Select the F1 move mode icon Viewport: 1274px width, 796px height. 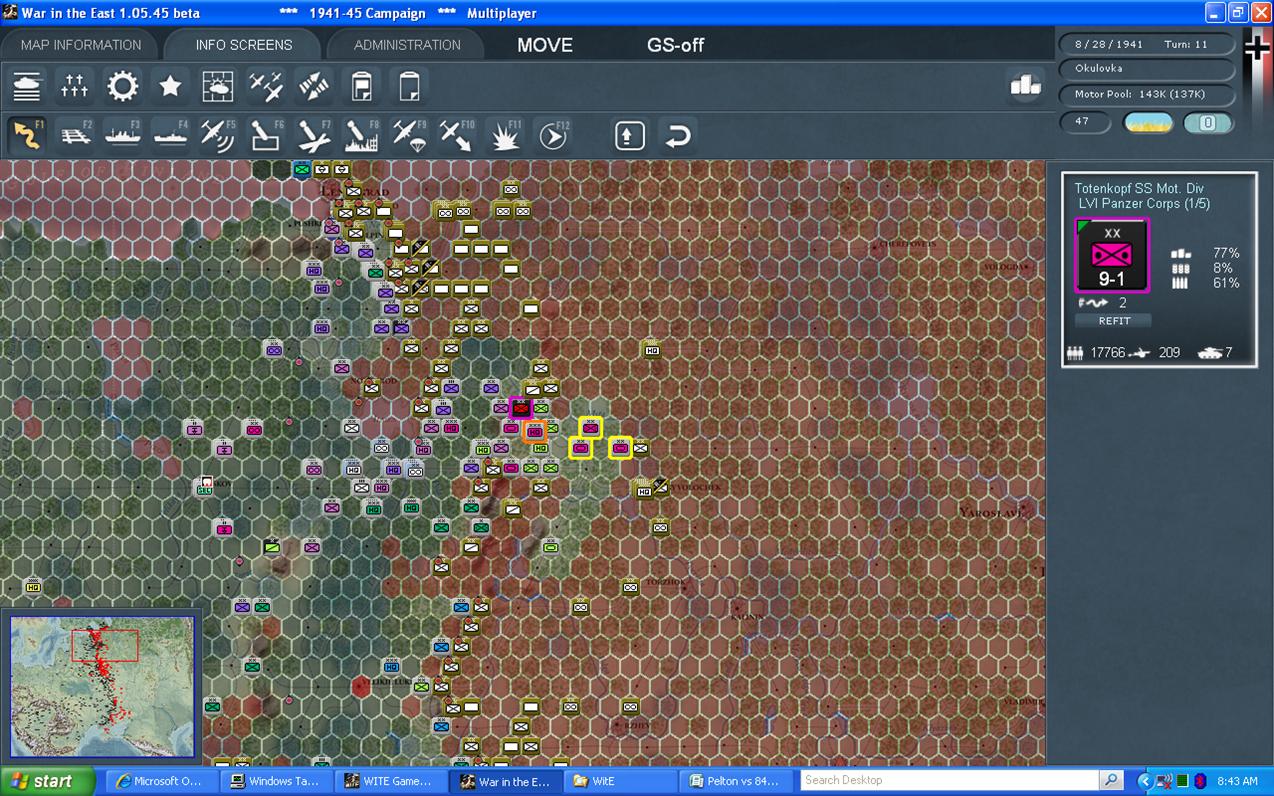tap(27, 134)
